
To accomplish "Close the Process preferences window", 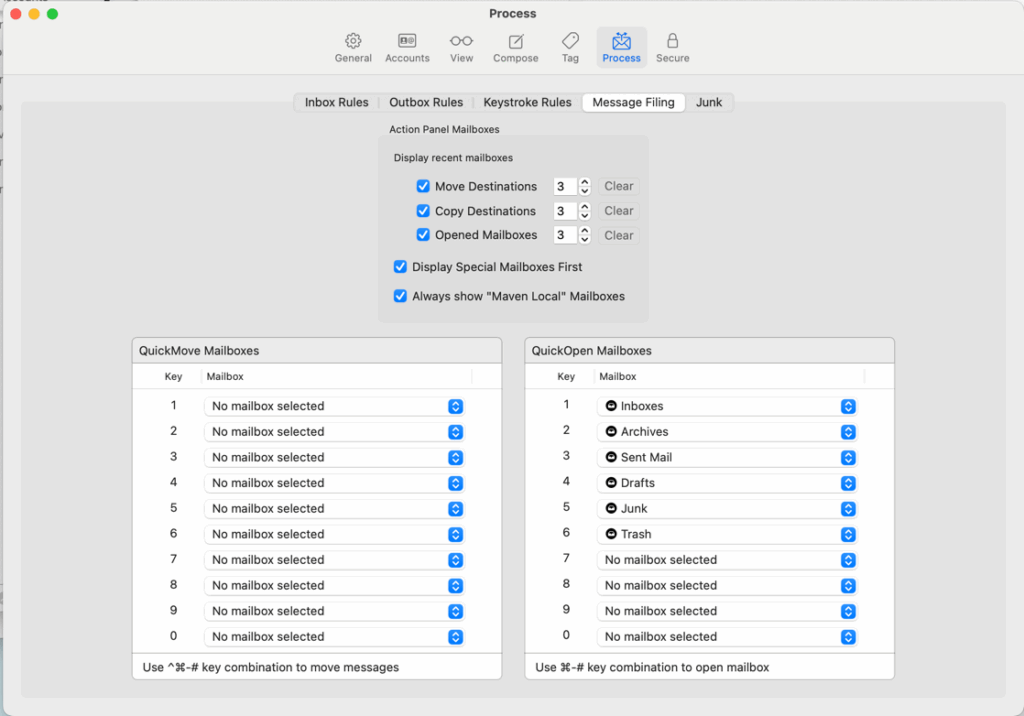I will (16, 14).
